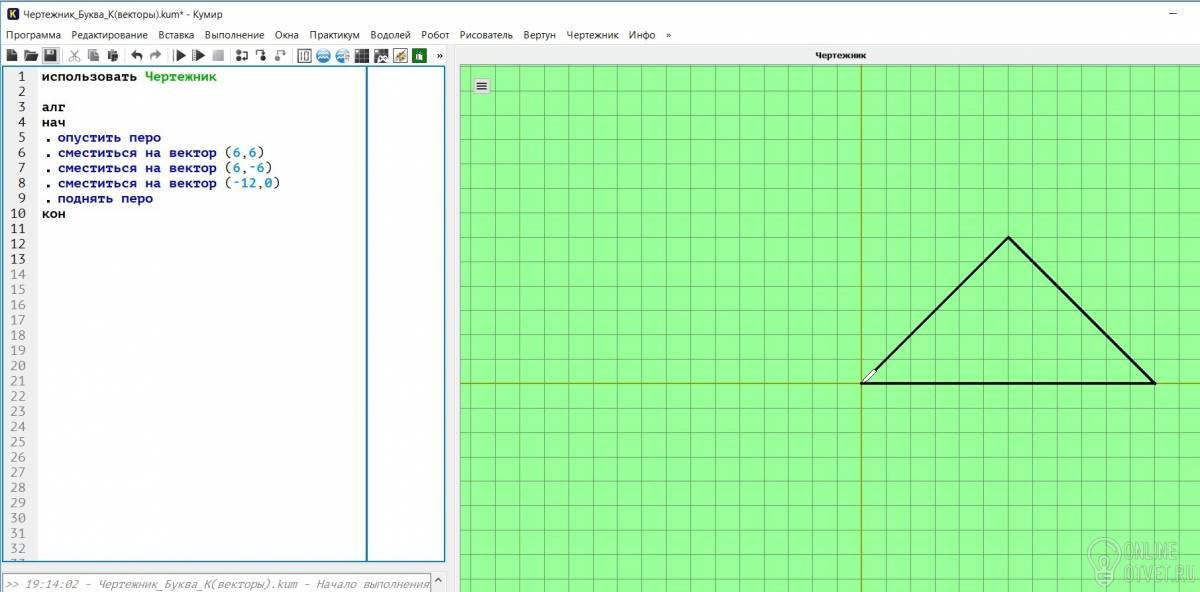Open the Водолей control panel icon
This screenshot has height=592, width=1200.
(343, 55)
